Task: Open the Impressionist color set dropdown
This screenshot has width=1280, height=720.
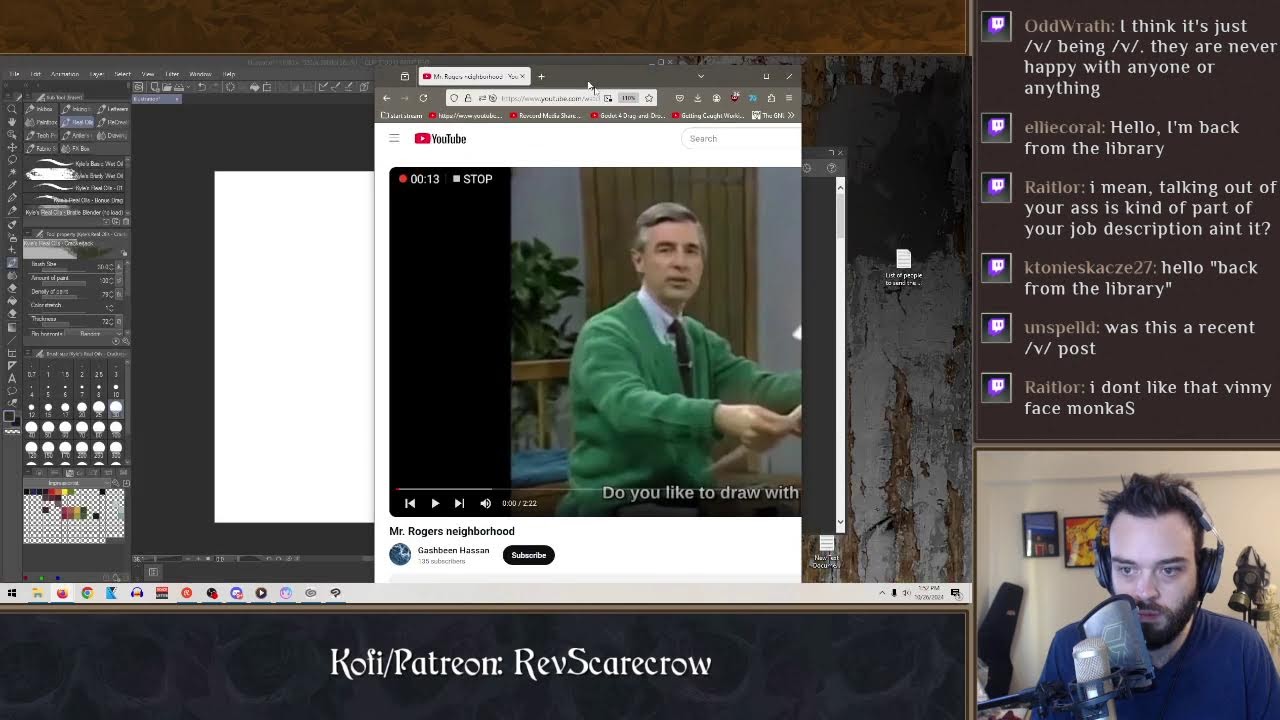Action: pyautogui.click(x=67, y=483)
